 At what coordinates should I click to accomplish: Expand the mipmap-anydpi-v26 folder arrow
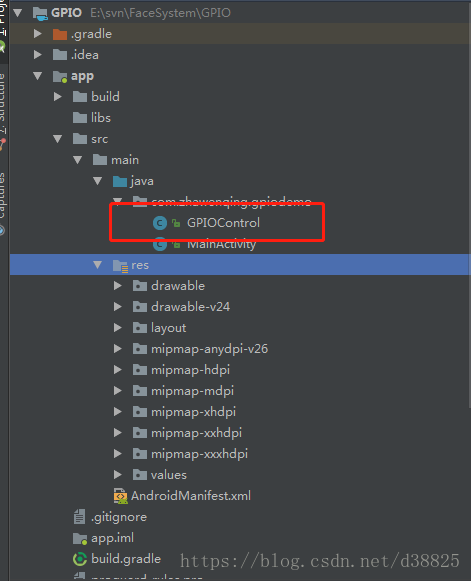point(117,349)
